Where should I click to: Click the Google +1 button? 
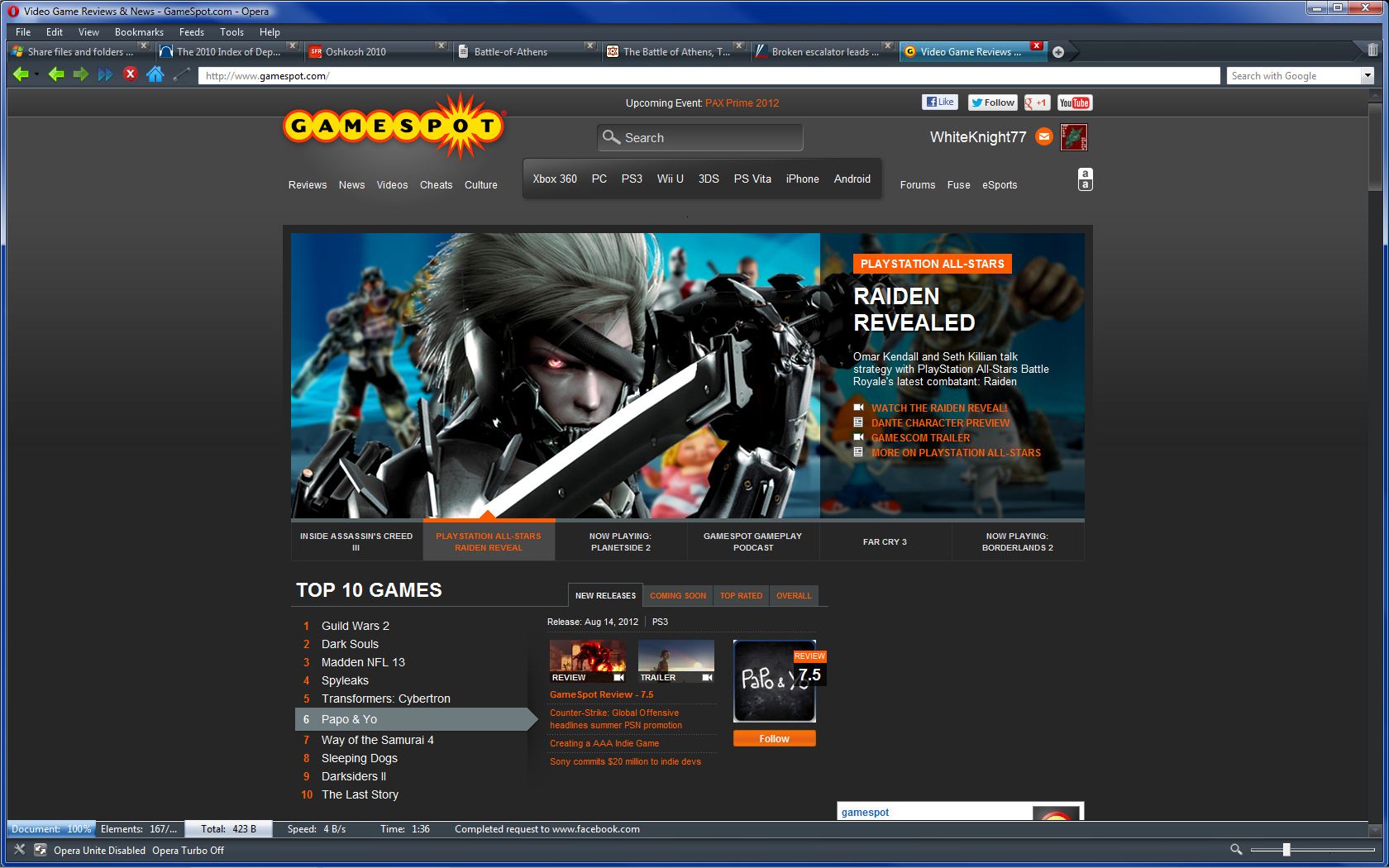1037,103
